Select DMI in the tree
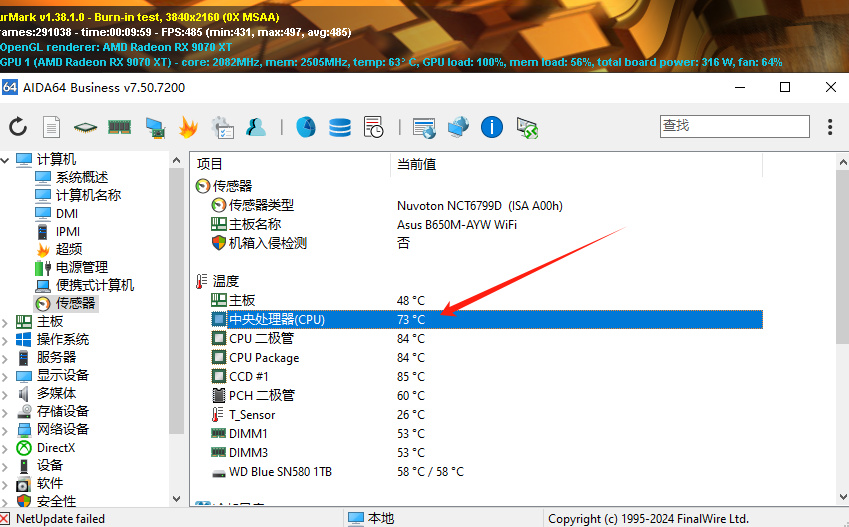 (67, 213)
